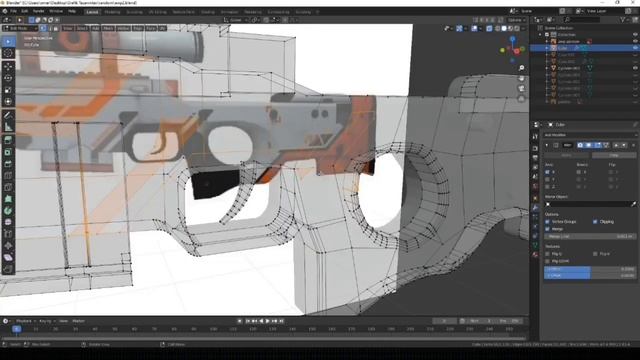The image size is (640, 360).
Task: Open the Render menu
Action: tap(38, 11)
